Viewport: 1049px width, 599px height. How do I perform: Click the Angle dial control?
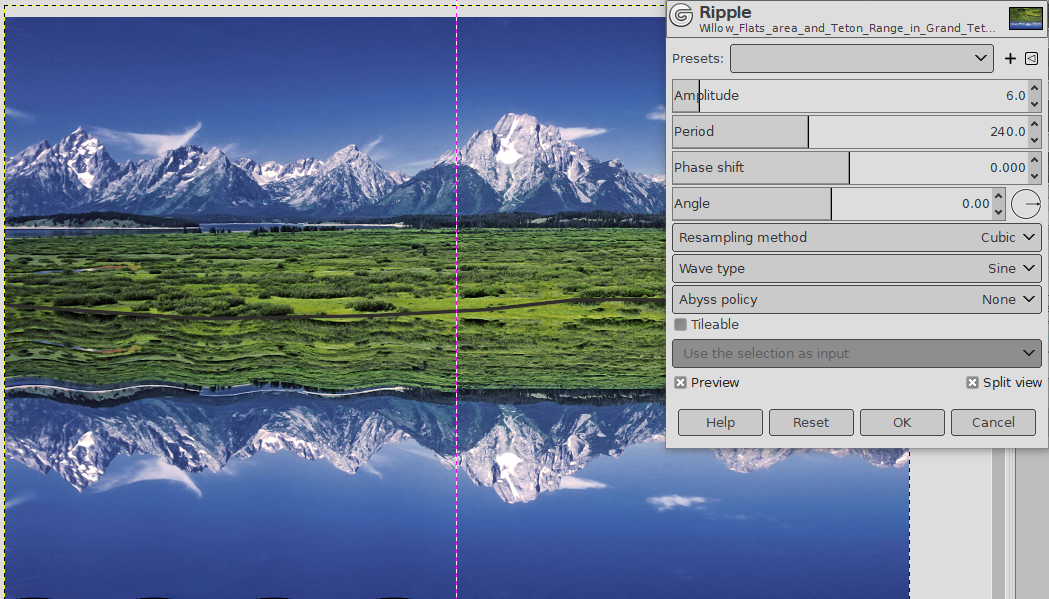coord(1026,204)
